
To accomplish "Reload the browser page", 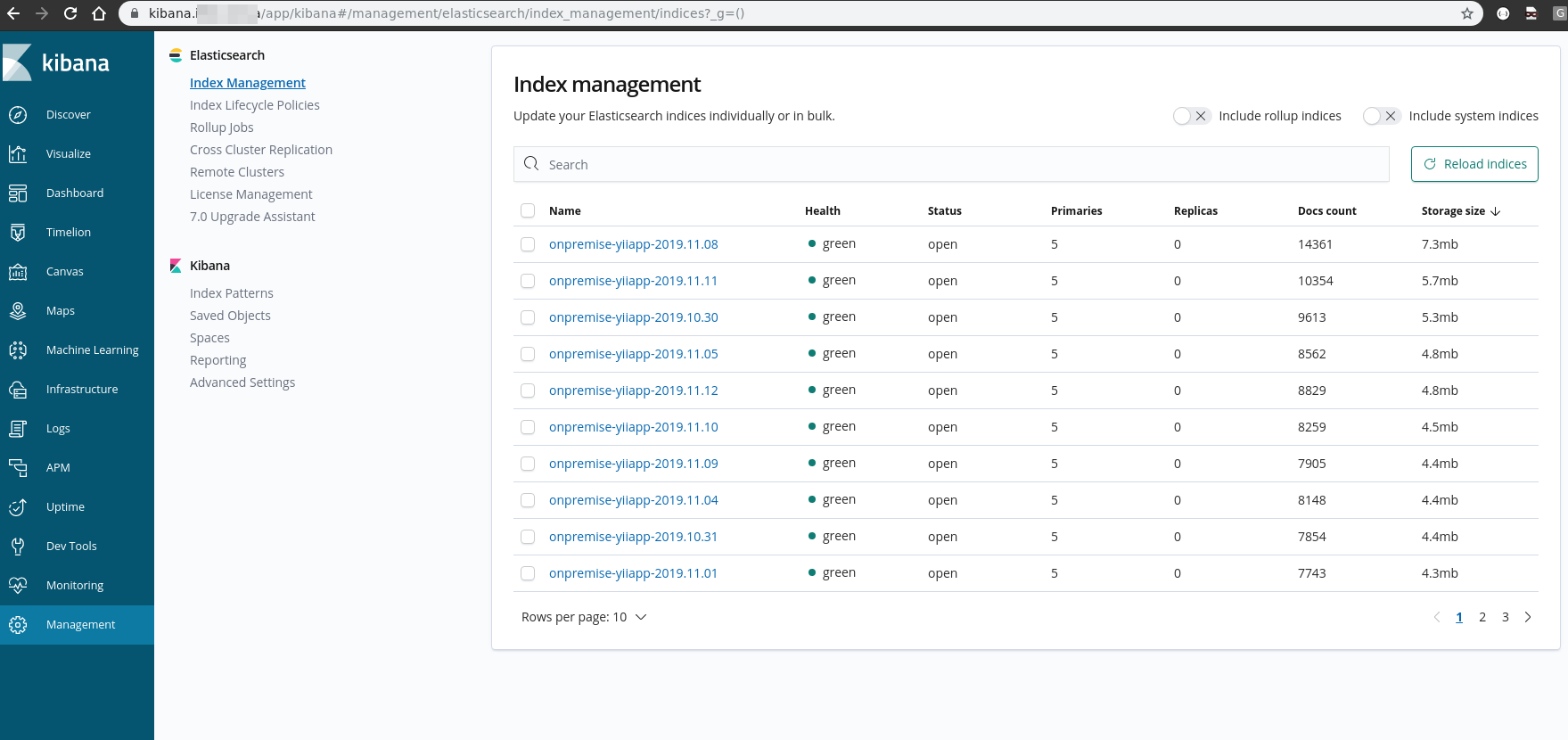I will [x=70, y=13].
